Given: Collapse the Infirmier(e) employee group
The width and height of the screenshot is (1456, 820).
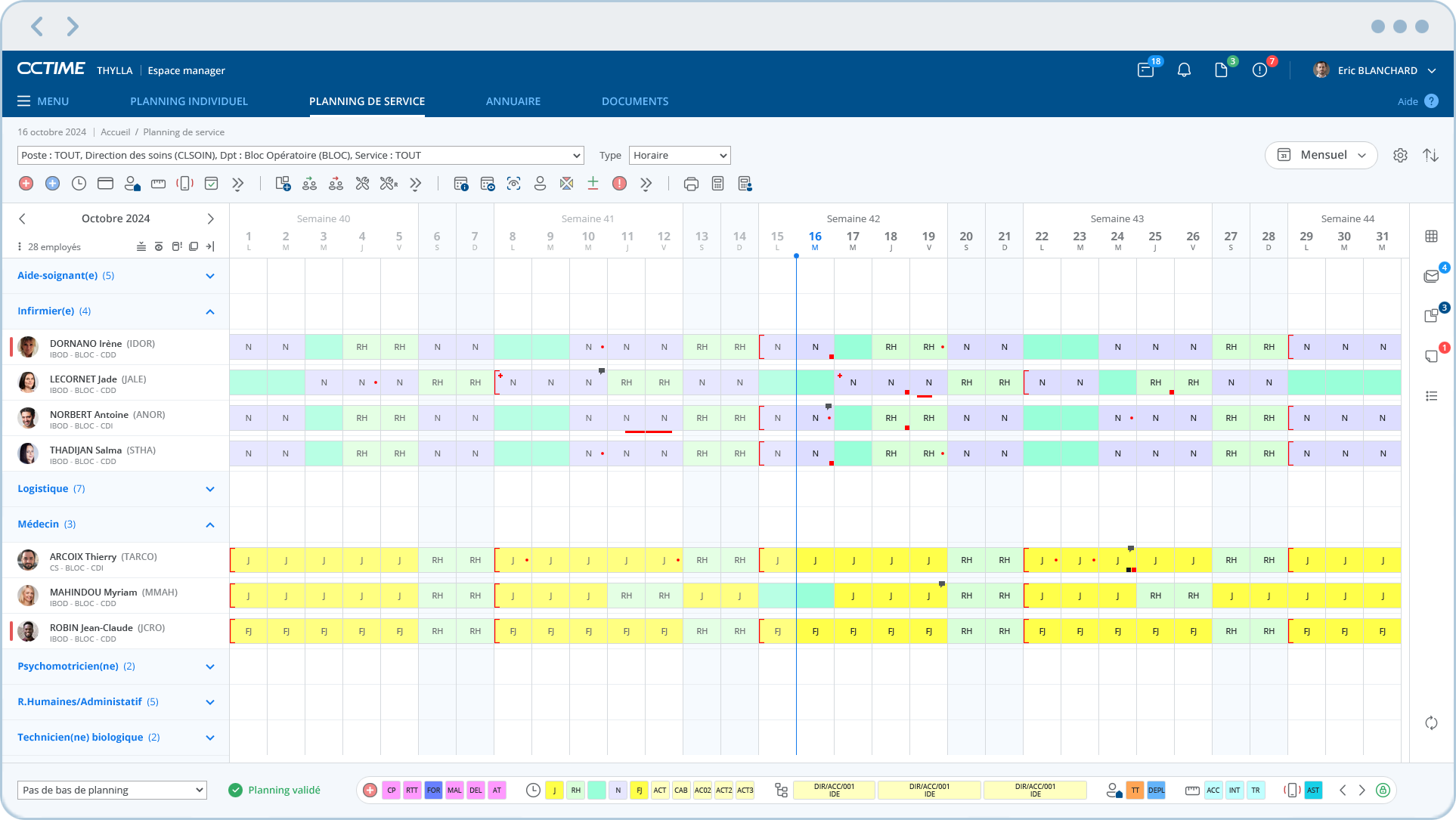Looking at the screenshot, I should (x=210, y=311).
